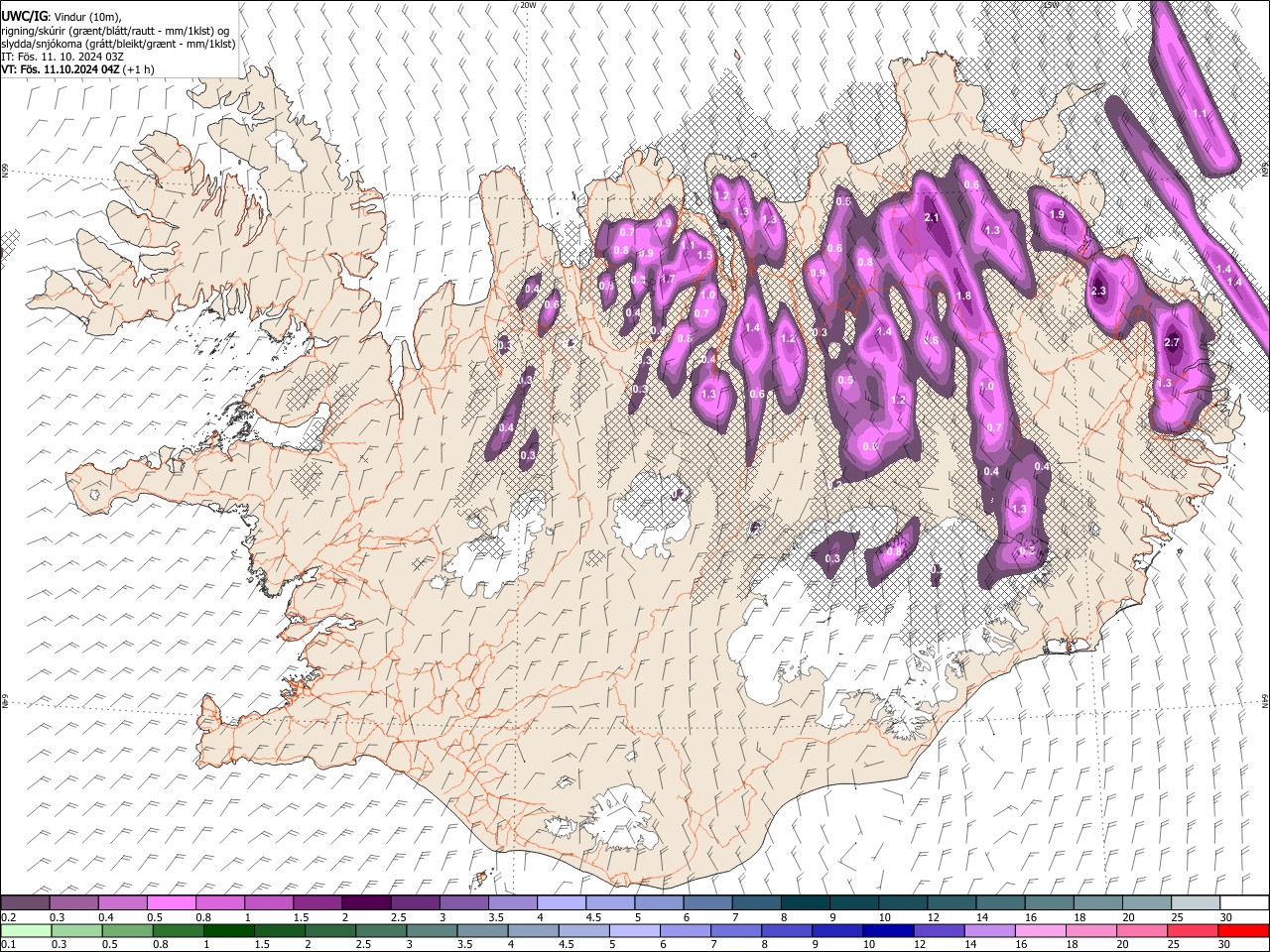Select the 'Vindur (10m)' label
The width and height of the screenshot is (1270, 952).
click(x=87, y=16)
